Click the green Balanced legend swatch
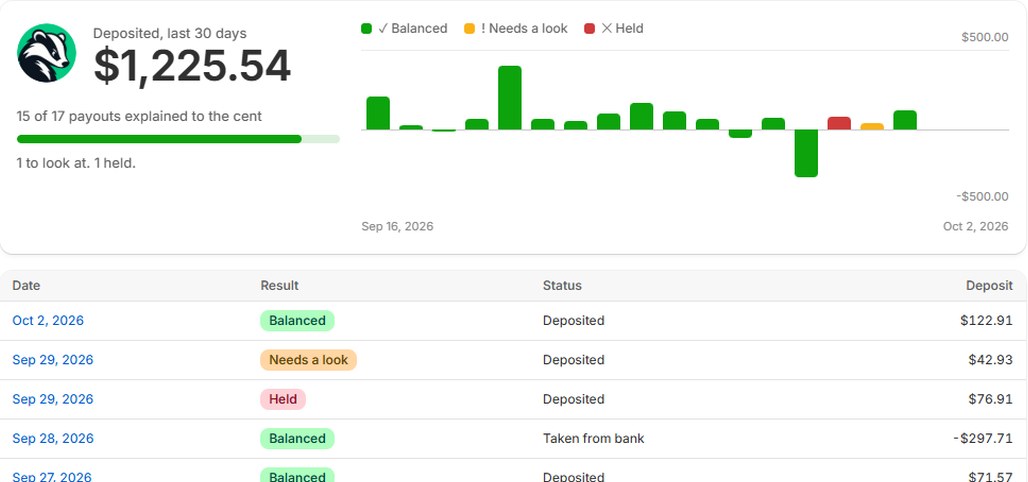This screenshot has height=482, width=1028. click(x=366, y=29)
